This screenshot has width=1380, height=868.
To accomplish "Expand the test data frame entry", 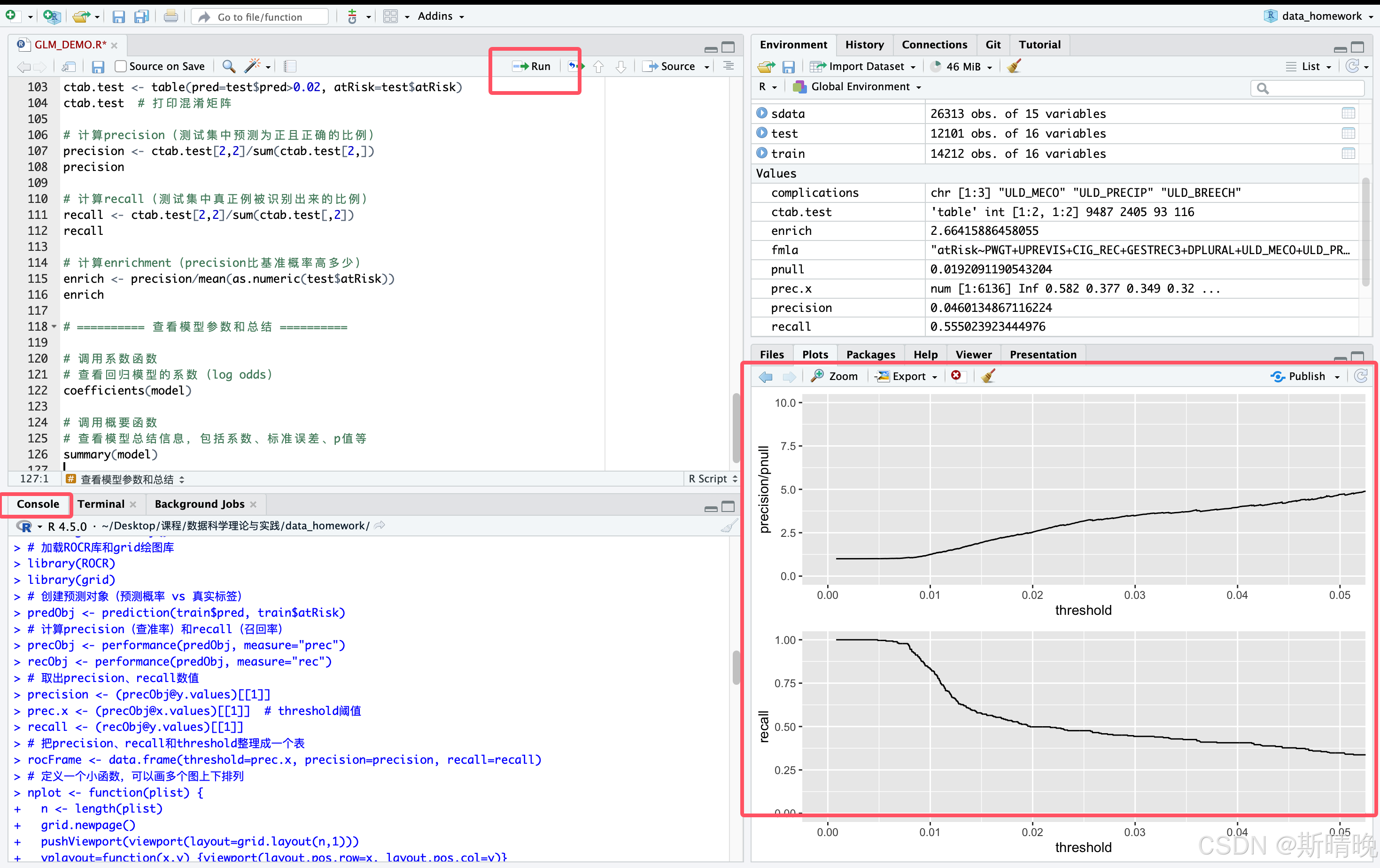I will click(x=762, y=133).
